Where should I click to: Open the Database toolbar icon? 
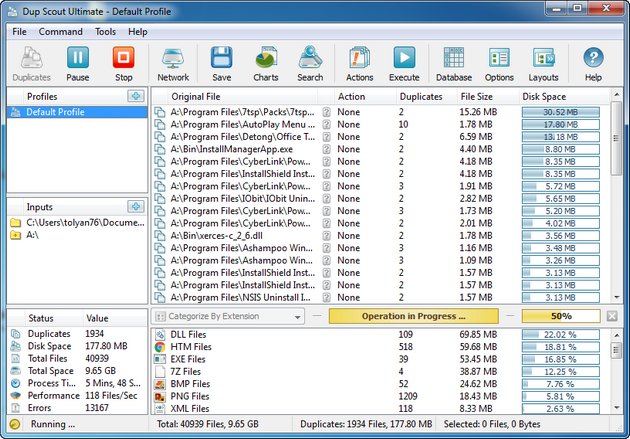point(454,62)
